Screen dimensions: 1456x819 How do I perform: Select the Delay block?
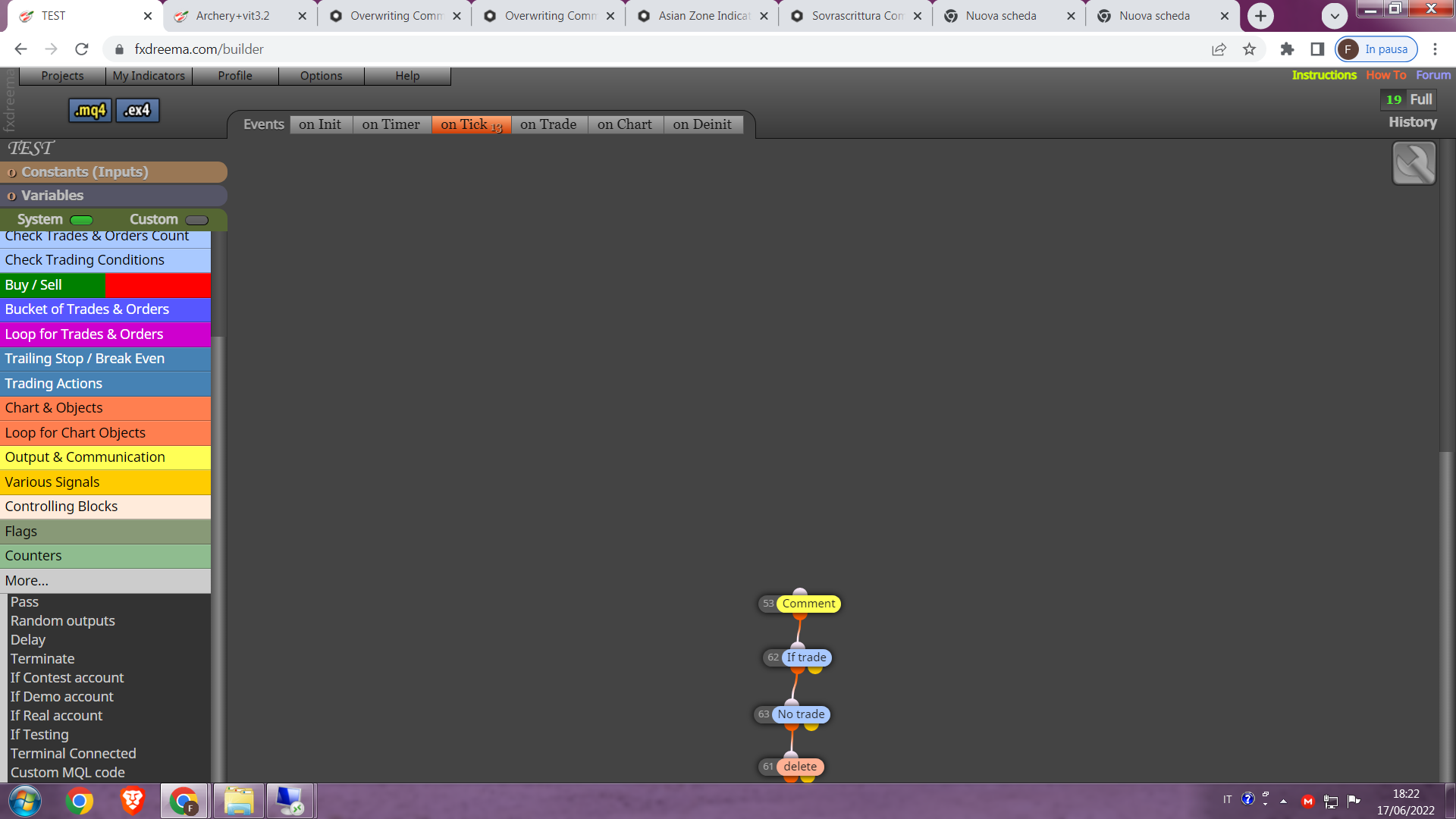click(x=28, y=640)
